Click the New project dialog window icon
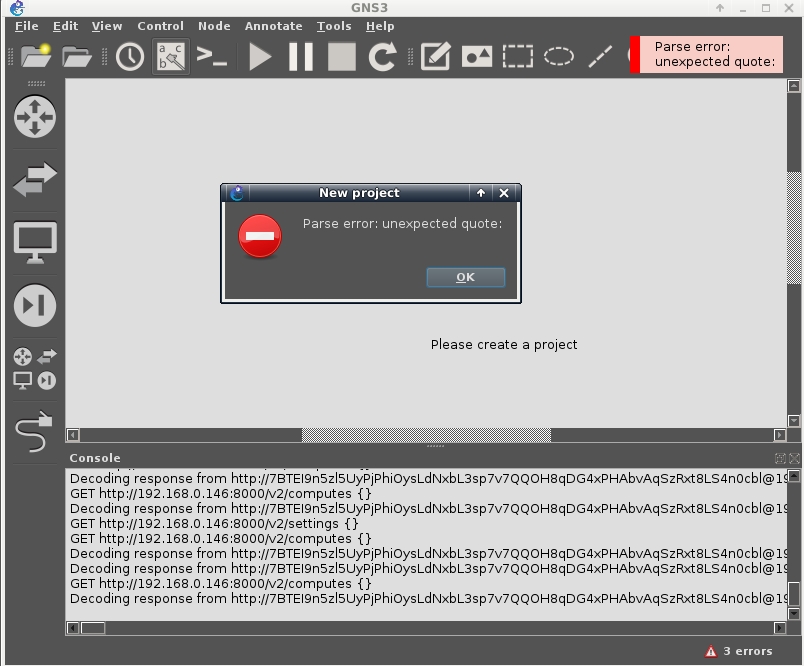 point(236,193)
